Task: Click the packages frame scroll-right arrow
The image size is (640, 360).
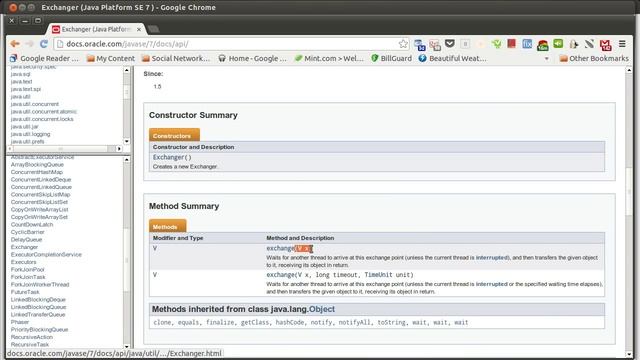Action: pos(119,149)
